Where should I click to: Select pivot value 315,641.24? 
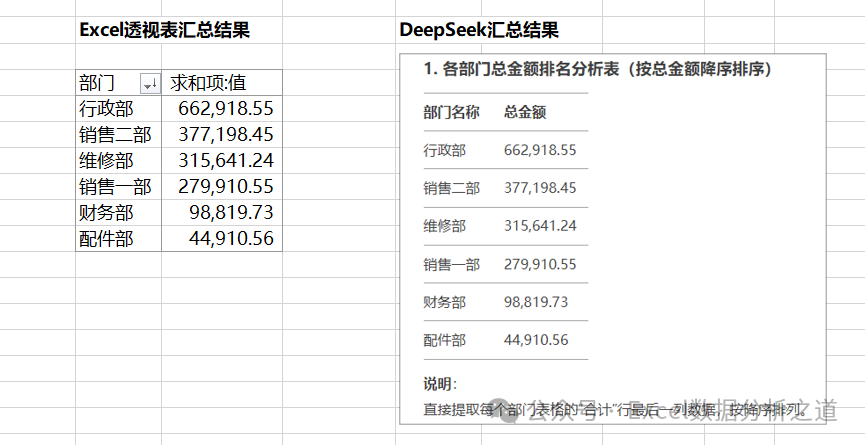pyautogui.click(x=222, y=160)
